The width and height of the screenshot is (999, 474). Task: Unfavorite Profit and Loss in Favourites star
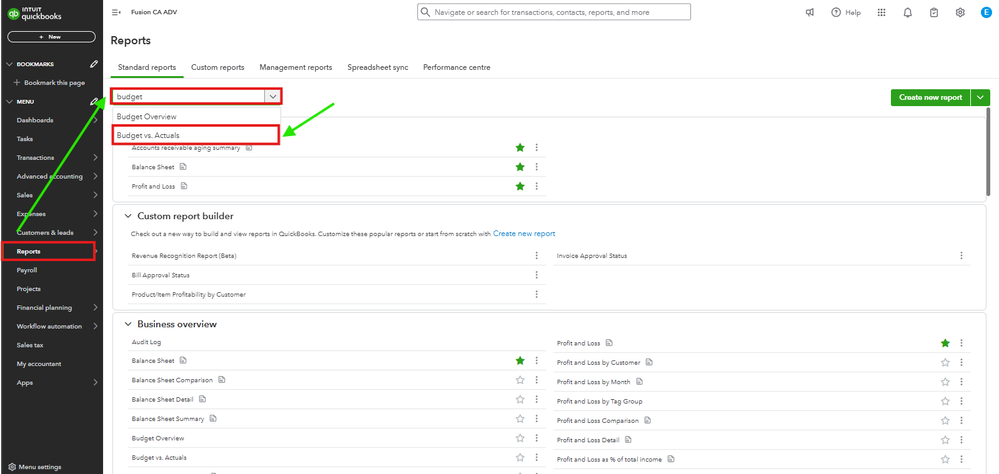coord(520,187)
